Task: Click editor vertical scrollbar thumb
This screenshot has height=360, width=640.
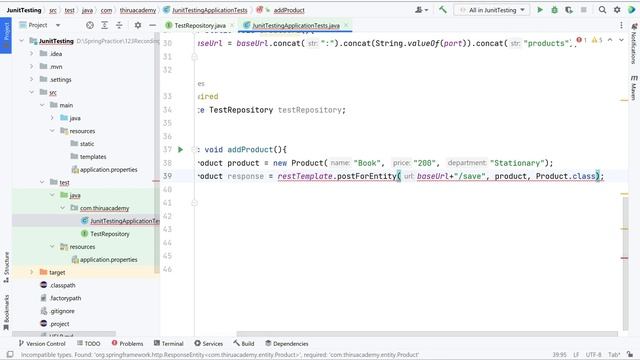Action: tap(625, 264)
